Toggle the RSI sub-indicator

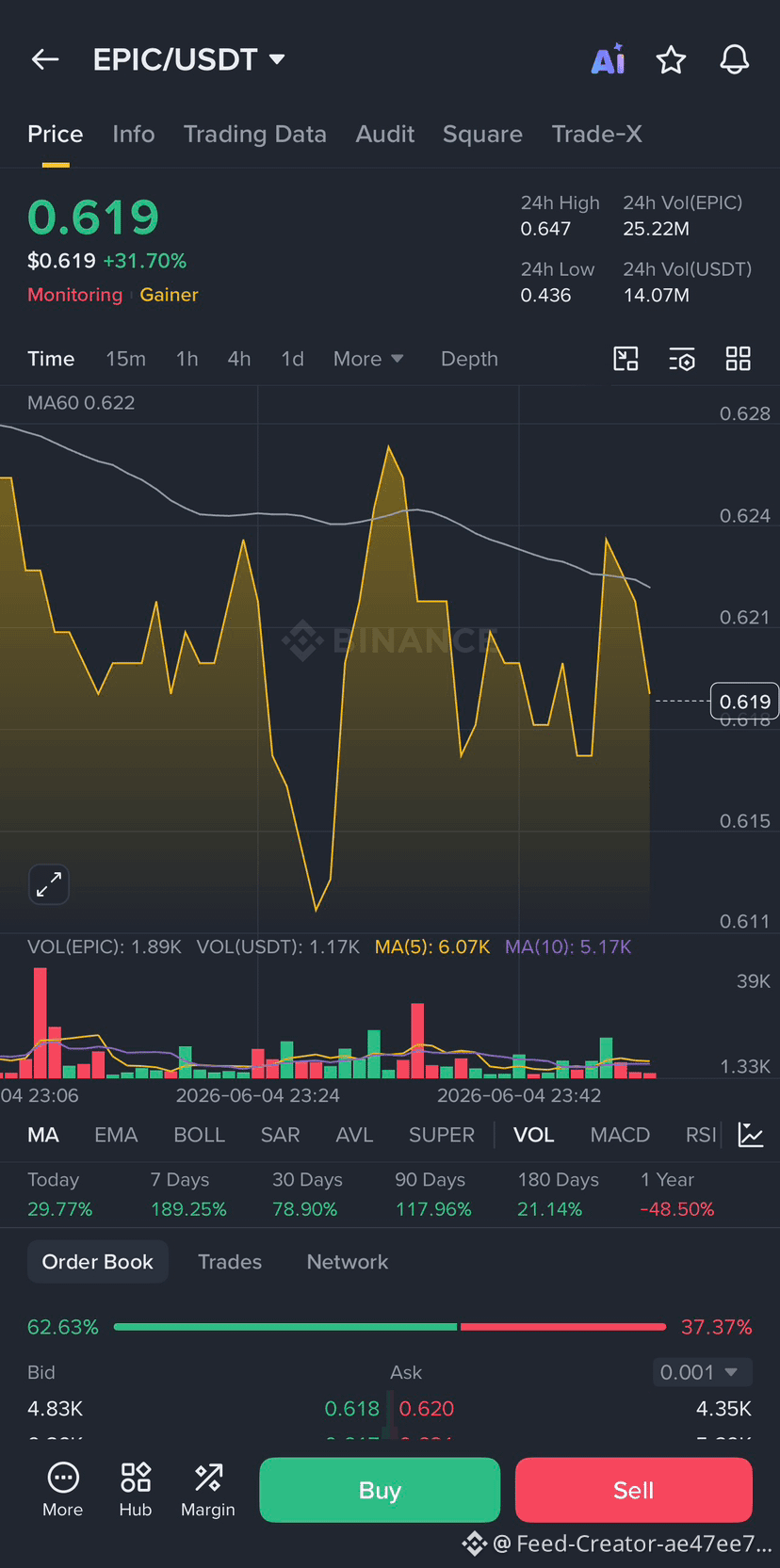[x=701, y=1135]
